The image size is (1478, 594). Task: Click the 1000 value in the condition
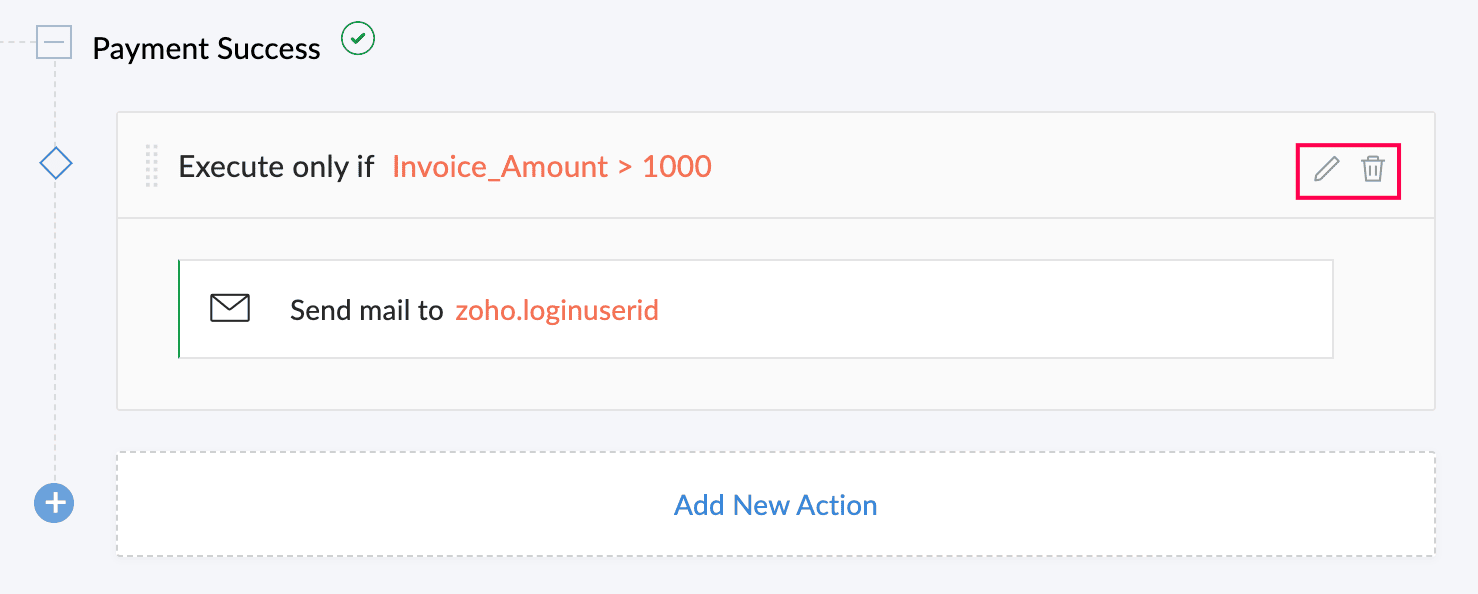point(677,166)
